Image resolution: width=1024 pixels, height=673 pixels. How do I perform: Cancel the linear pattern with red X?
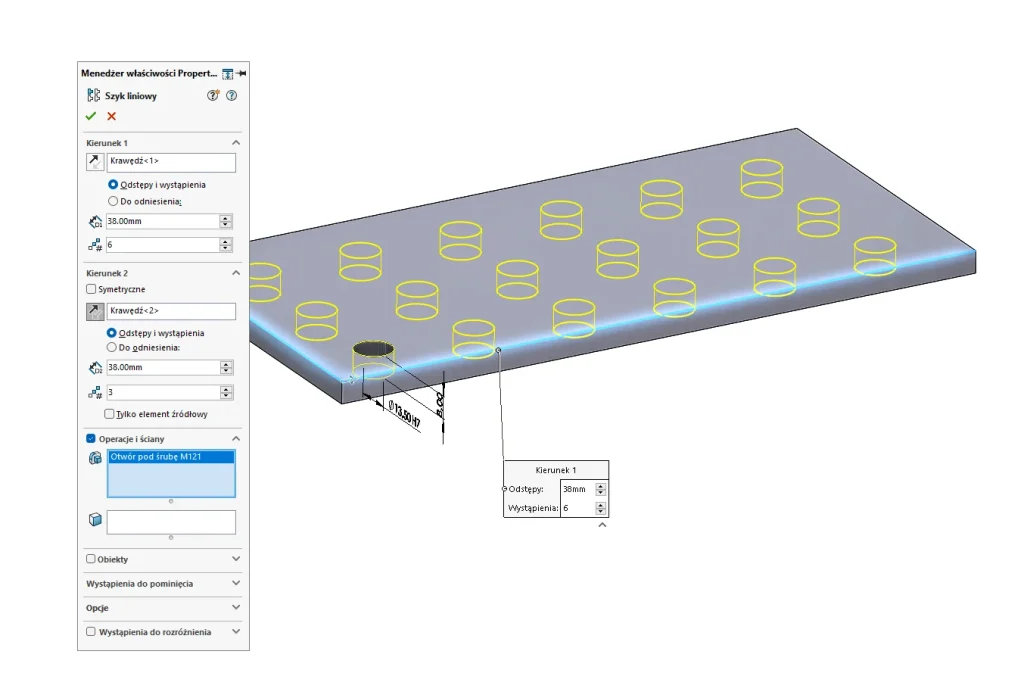point(112,116)
